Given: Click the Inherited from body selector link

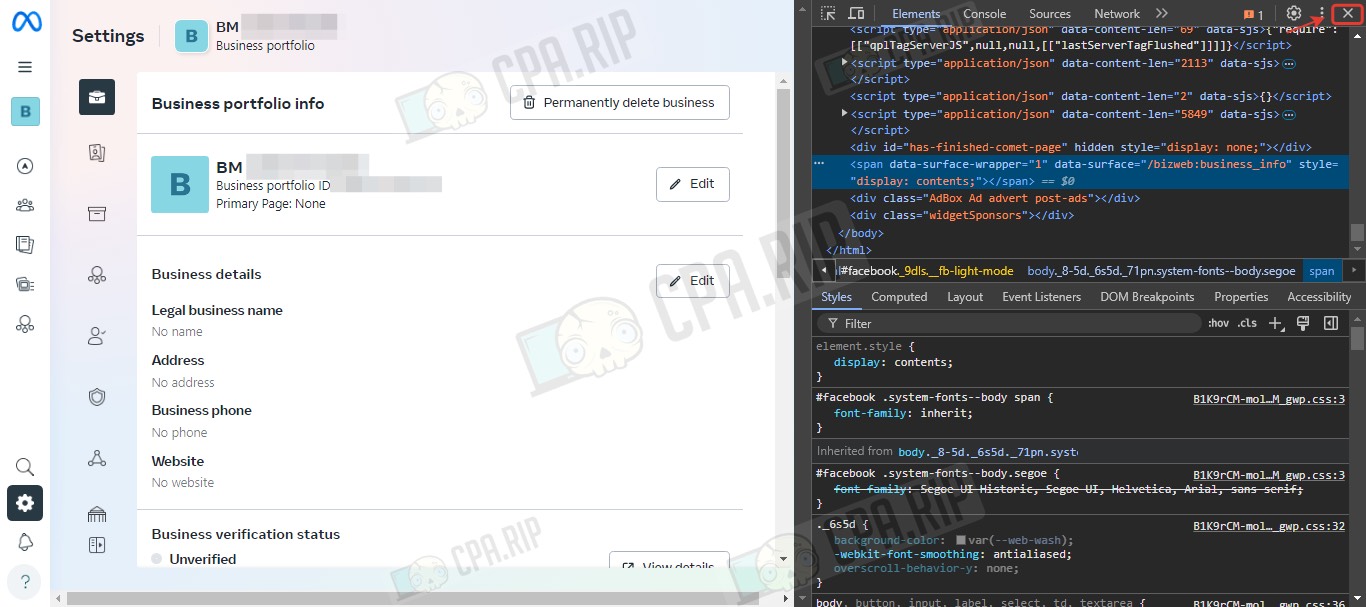Looking at the screenshot, I should (987, 452).
